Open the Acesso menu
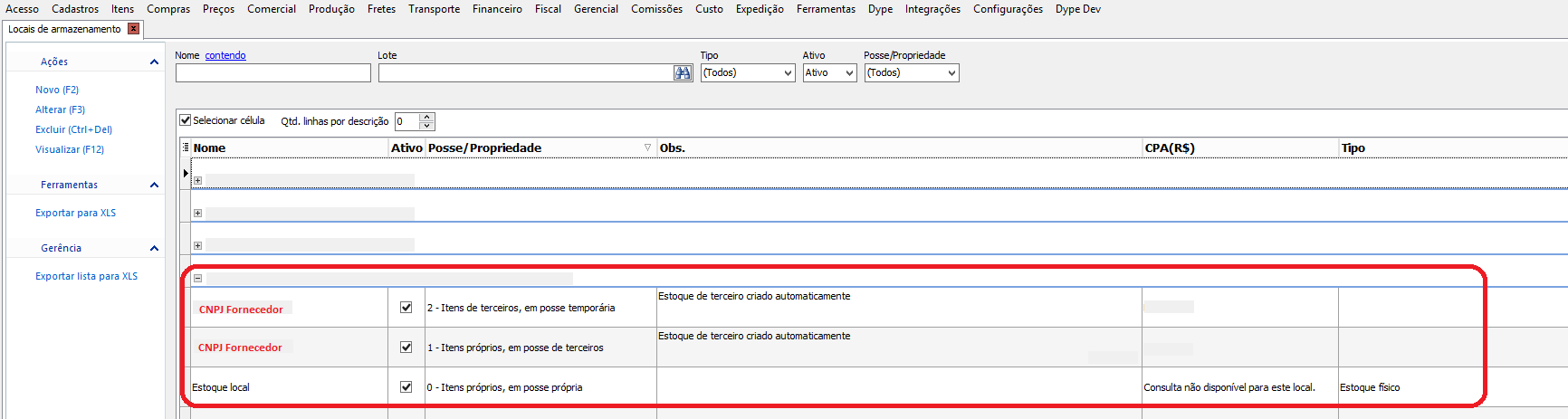This screenshot has width=1568, height=419. click(22, 9)
